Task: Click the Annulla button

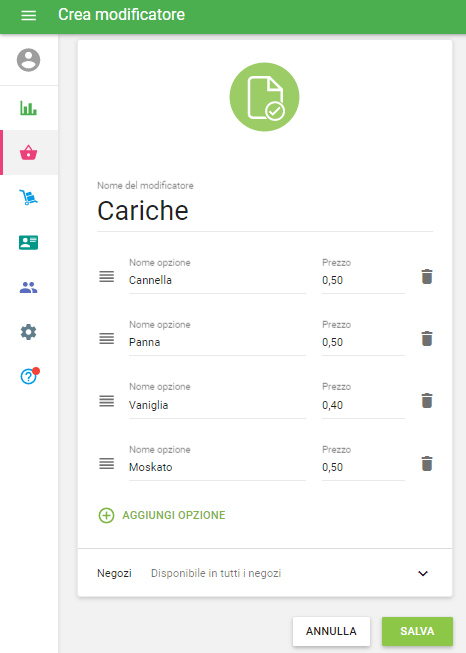Action: click(x=331, y=631)
